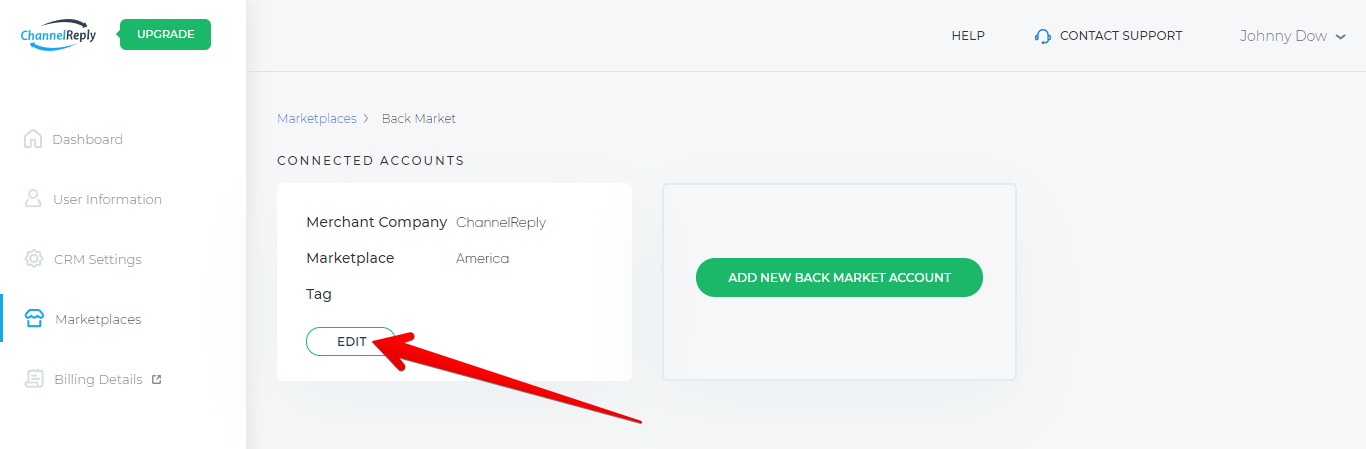Open CRM Settings from sidebar
Screen dimensions: 1366x449
coord(97,259)
